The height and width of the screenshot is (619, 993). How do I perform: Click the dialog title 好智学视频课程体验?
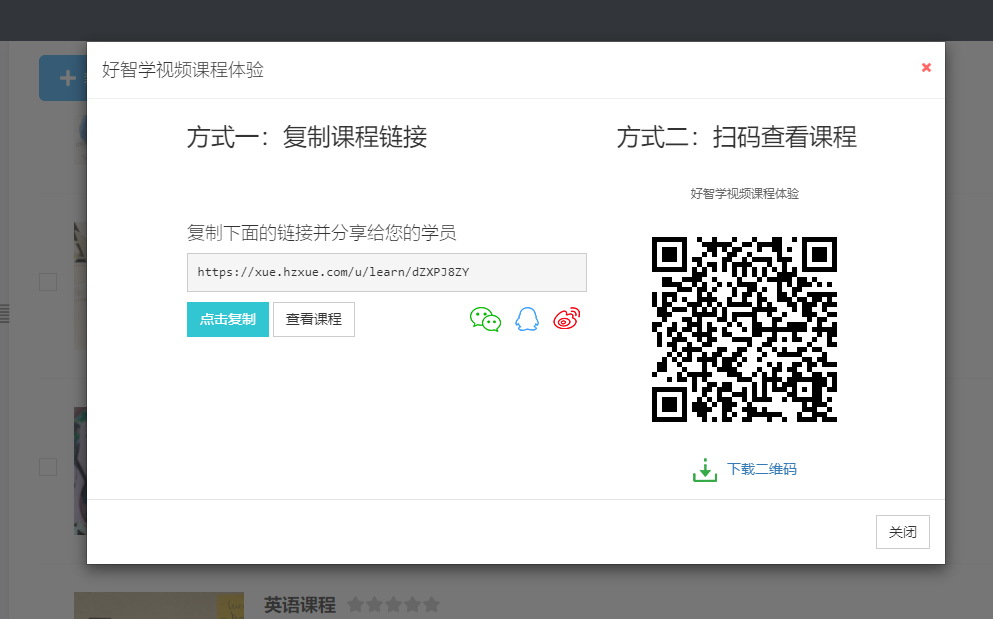click(182, 70)
